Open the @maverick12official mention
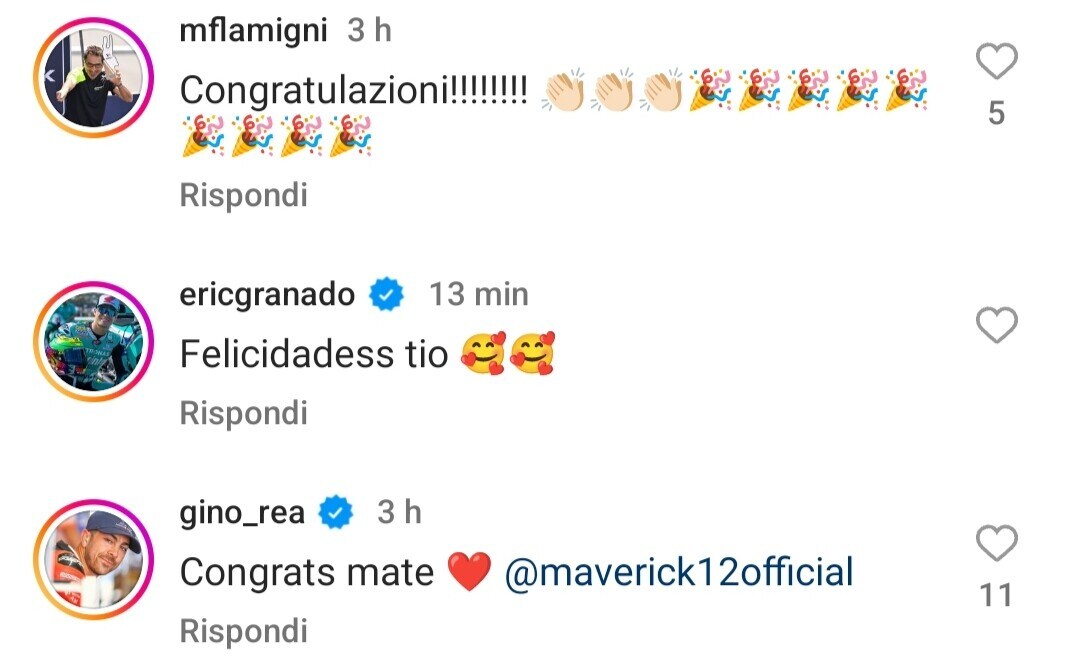The height and width of the screenshot is (668, 1080). coord(679,572)
